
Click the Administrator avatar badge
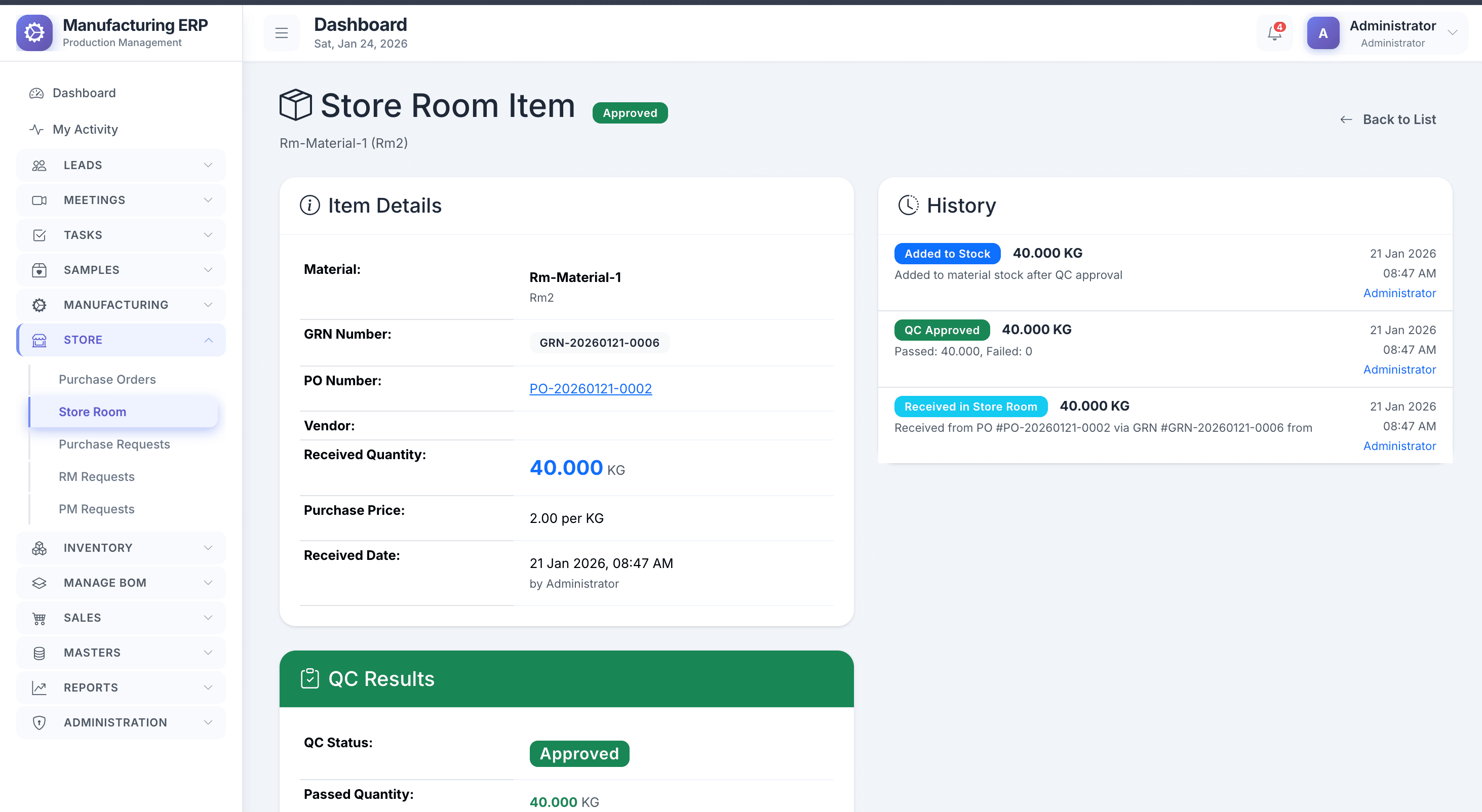click(x=1322, y=33)
